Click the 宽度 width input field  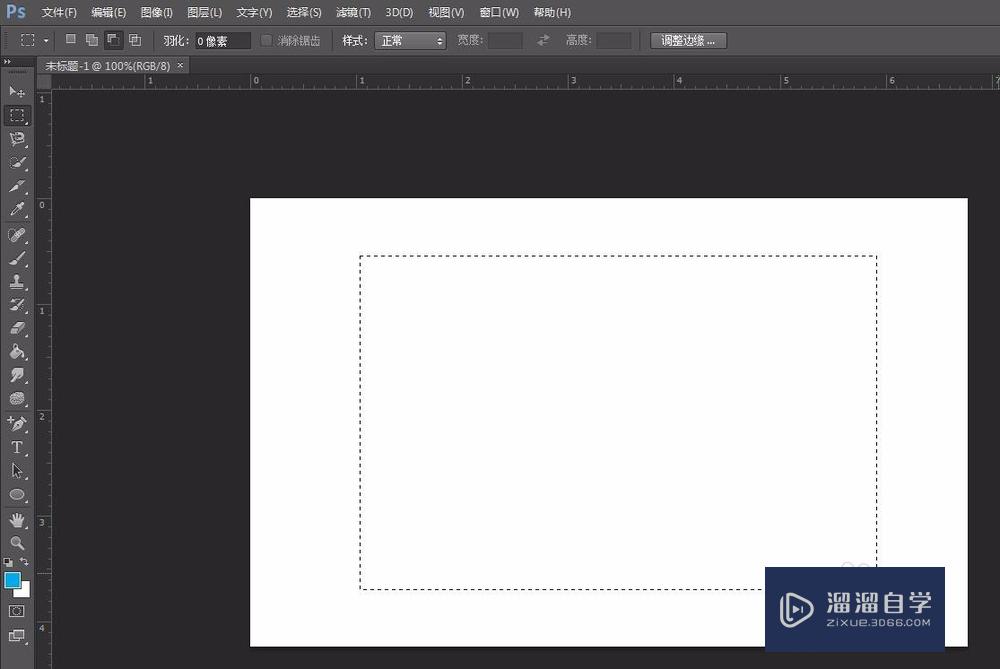pos(505,41)
